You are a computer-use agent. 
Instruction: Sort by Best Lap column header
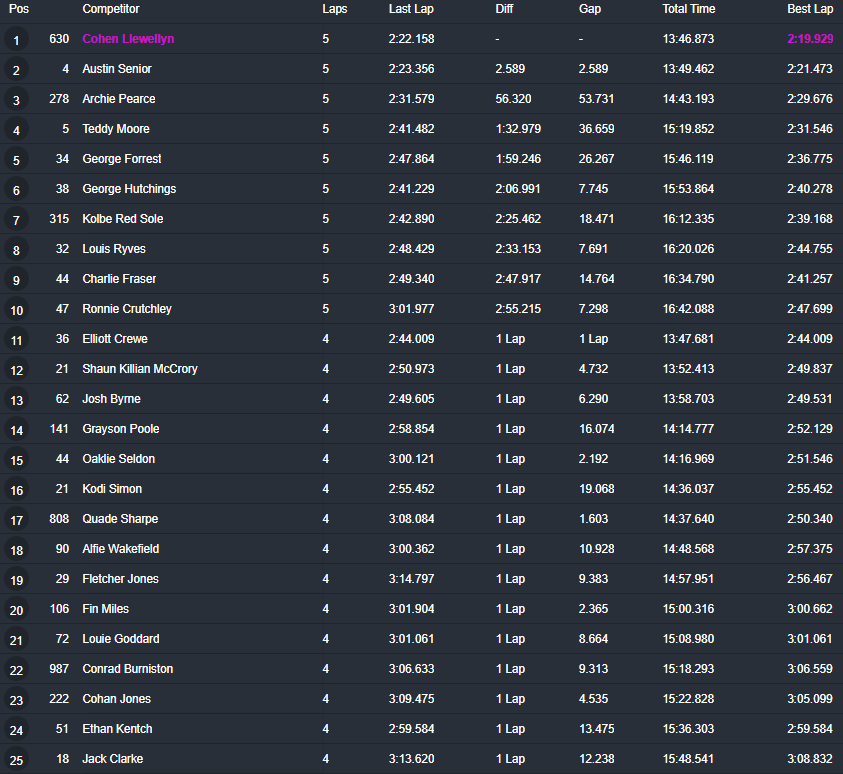click(810, 9)
